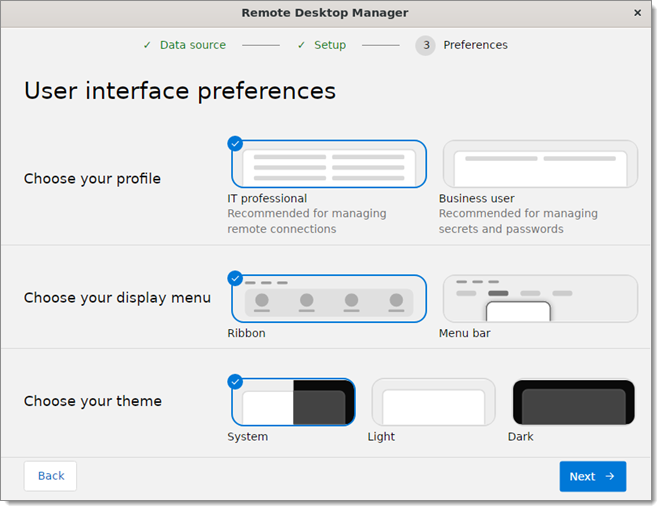Jump to the Data source step

click(193, 45)
